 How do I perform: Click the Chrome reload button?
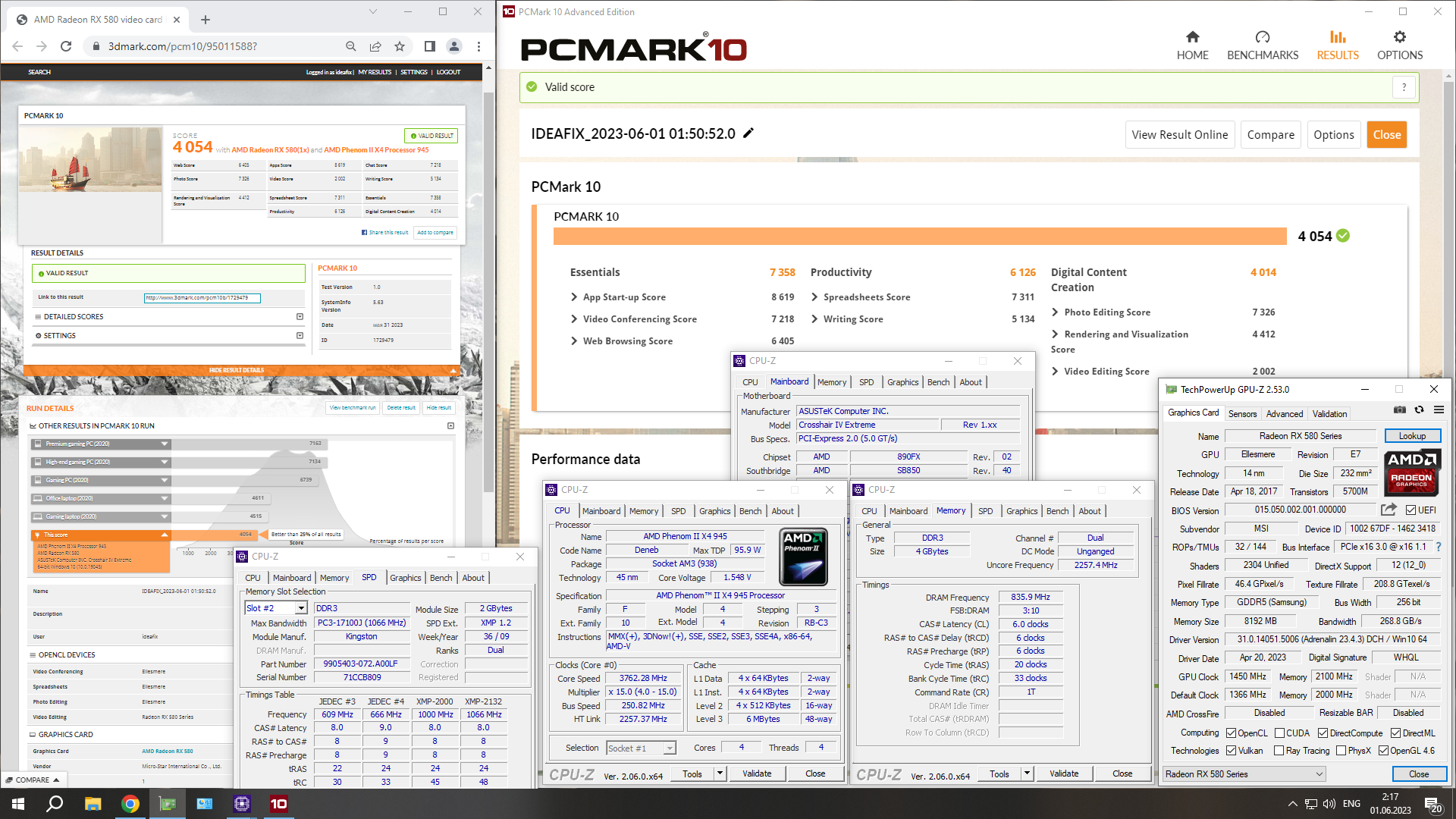(x=66, y=46)
